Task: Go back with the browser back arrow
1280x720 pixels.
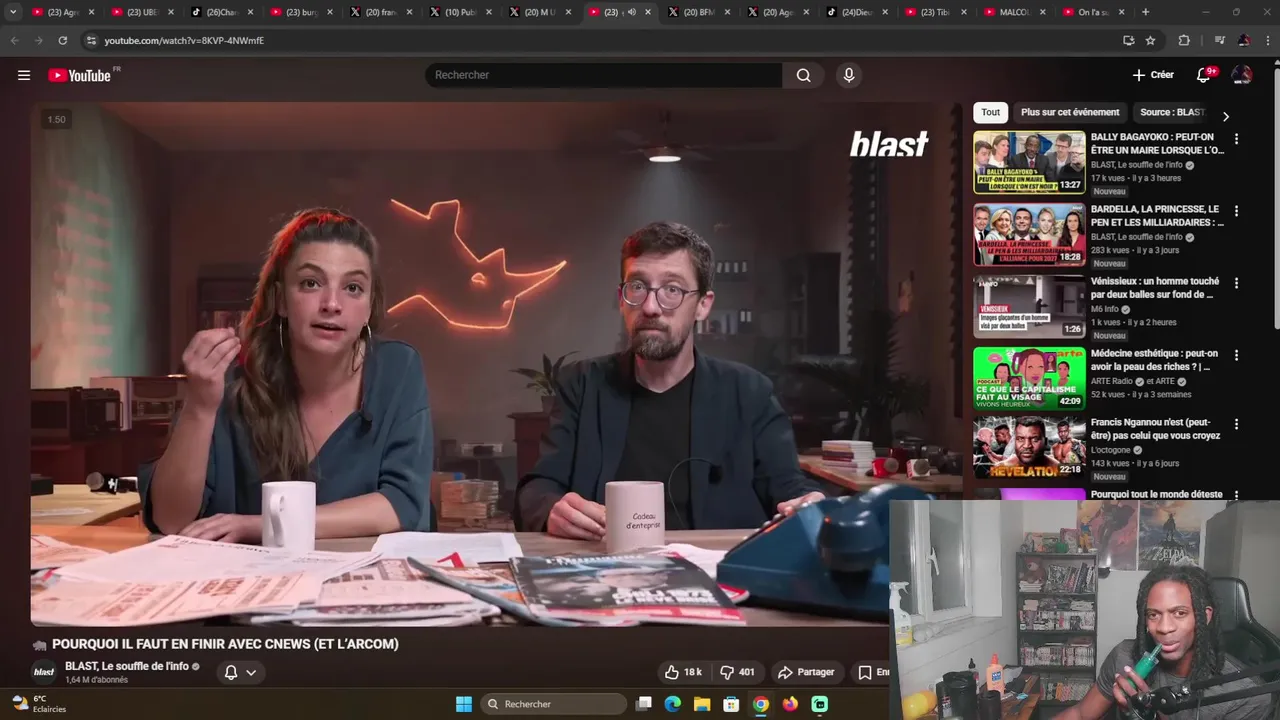Action: click(14, 40)
